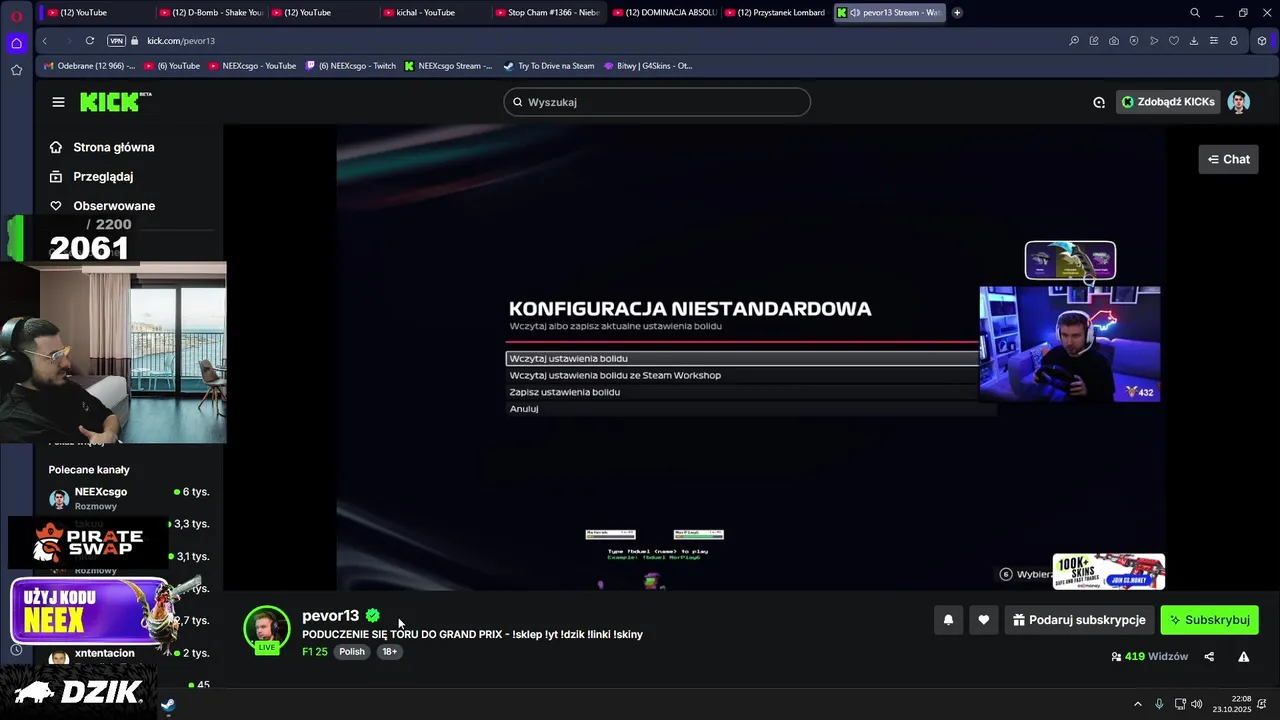Click the browser extensions cube icon

tap(1262, 41)
